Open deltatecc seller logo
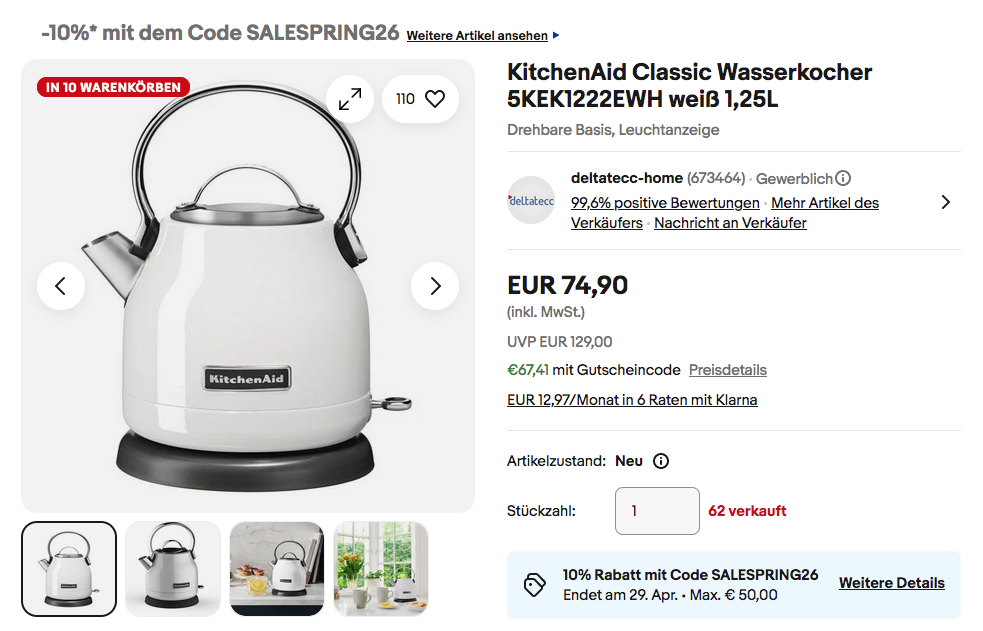The width and height of the screenshot is (983, 631). click(531, 201)
